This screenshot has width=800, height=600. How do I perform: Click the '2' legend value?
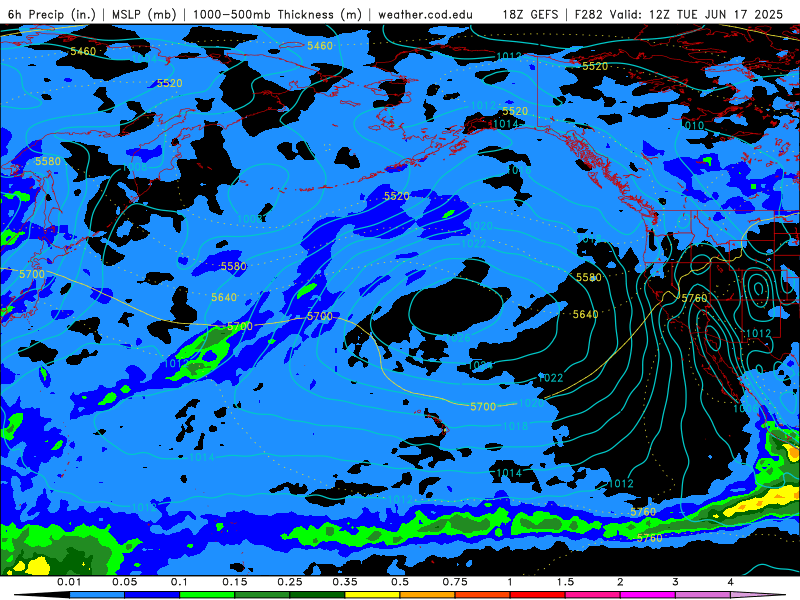coord(620,582)
